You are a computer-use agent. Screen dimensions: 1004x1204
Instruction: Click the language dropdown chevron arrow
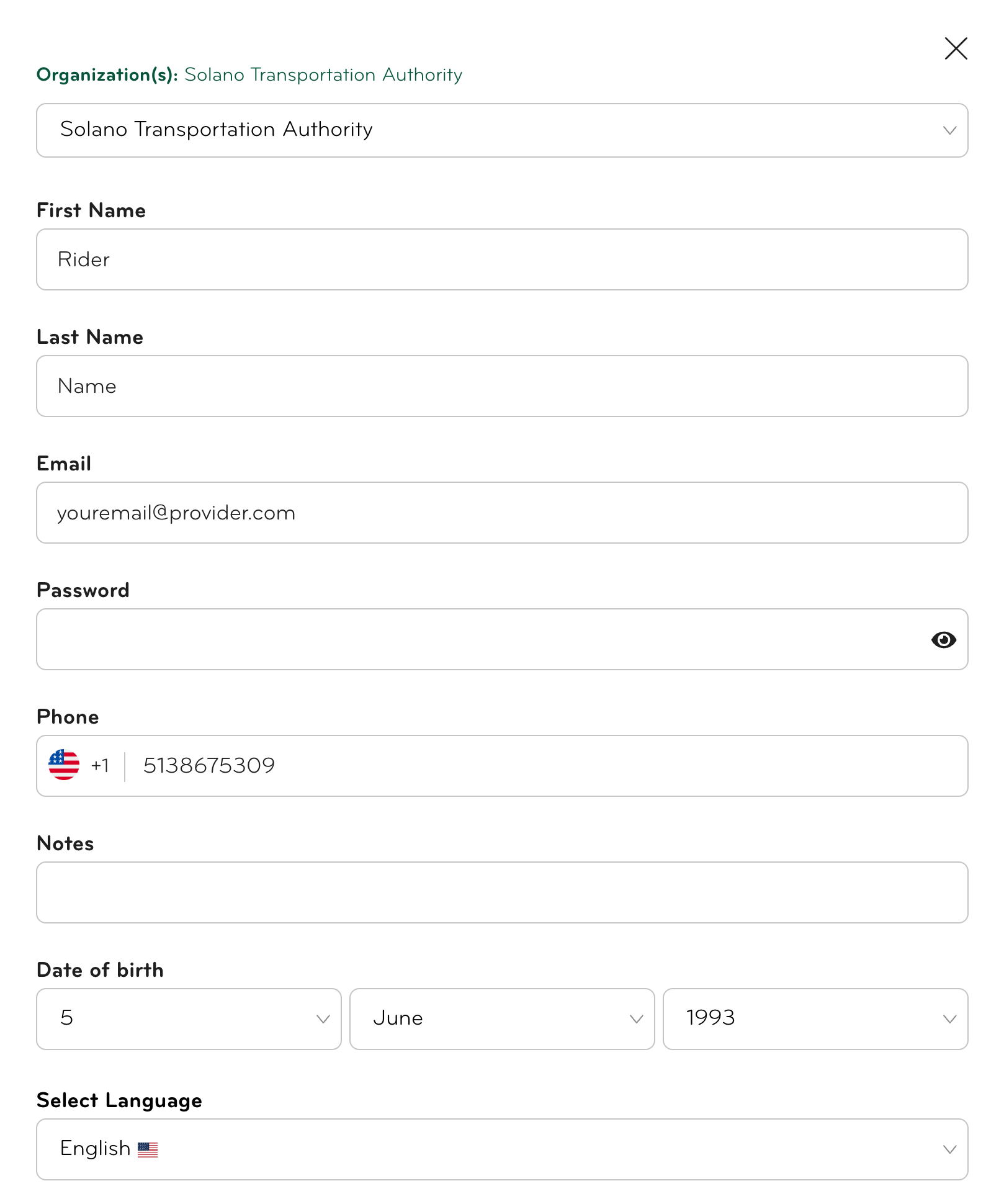949,1149
